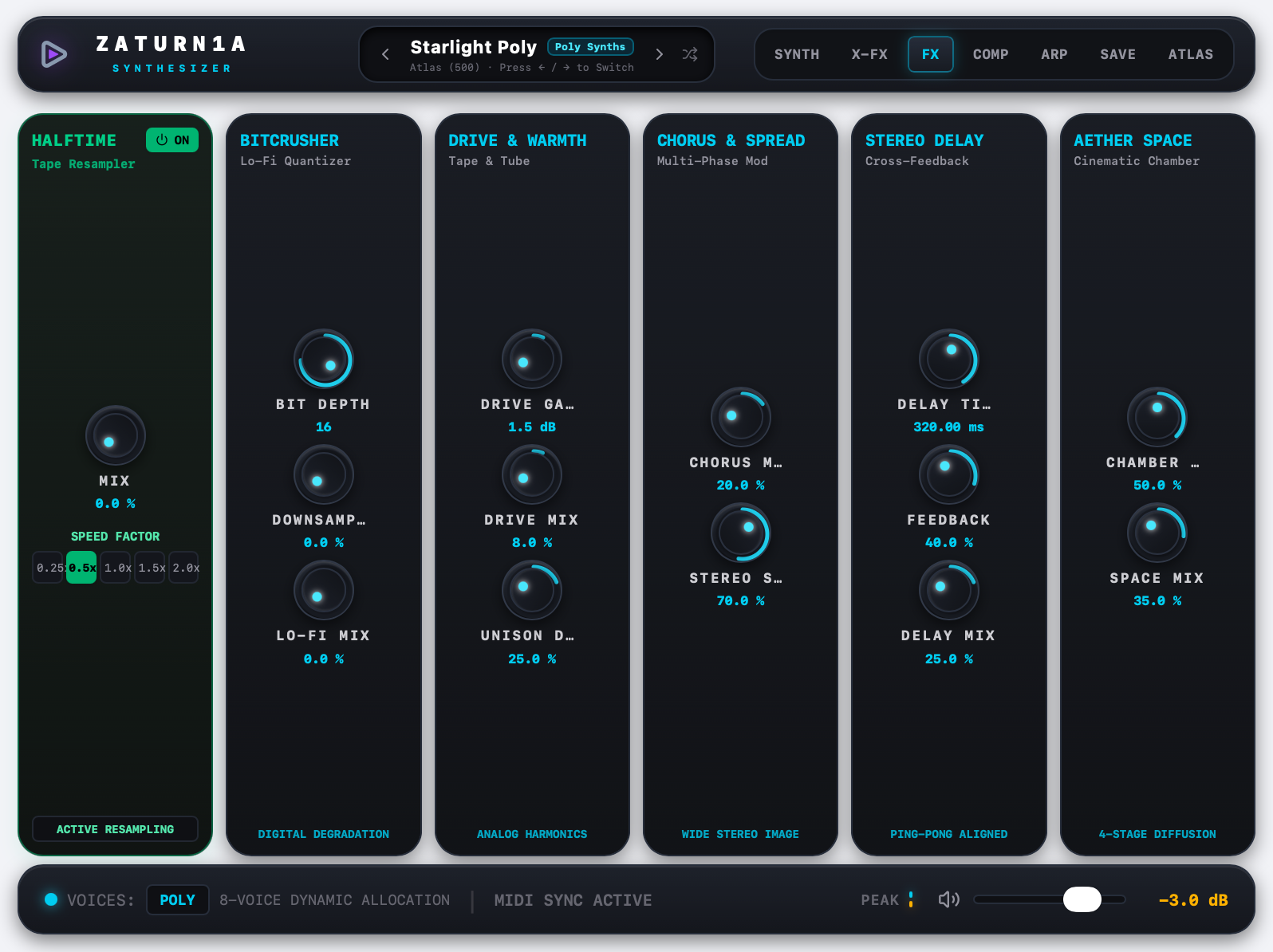Click the Lo-Fi Mix knob
The width and height of the screenshot is (1273, 952).
(x=324, y=590)
